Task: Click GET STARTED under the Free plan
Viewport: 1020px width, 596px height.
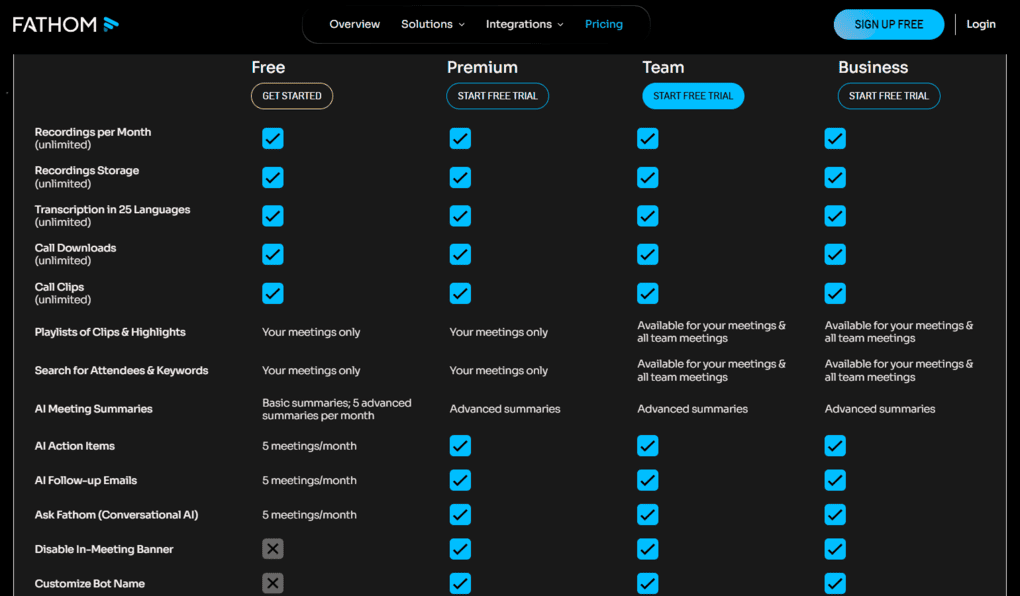Action: [291, 95]
